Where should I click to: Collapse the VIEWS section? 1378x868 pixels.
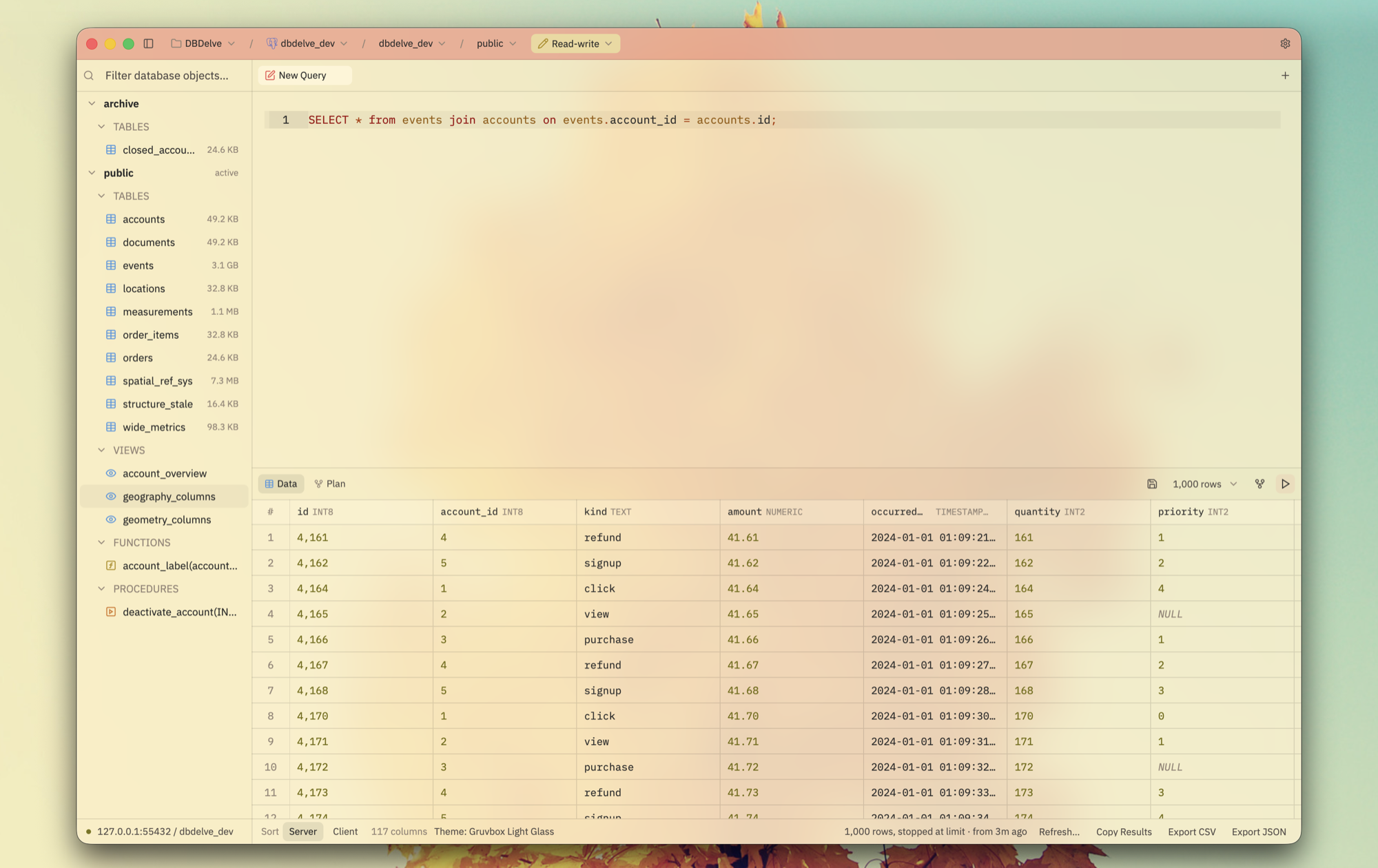(x=101, y=450)
